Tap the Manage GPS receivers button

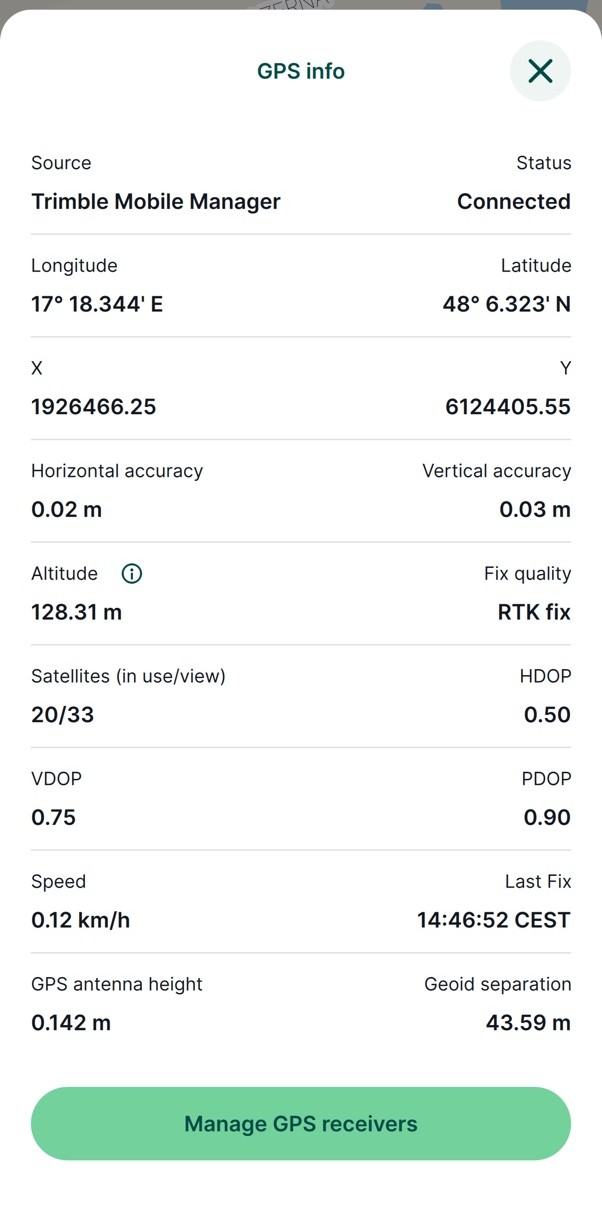tap(301, 1124)
